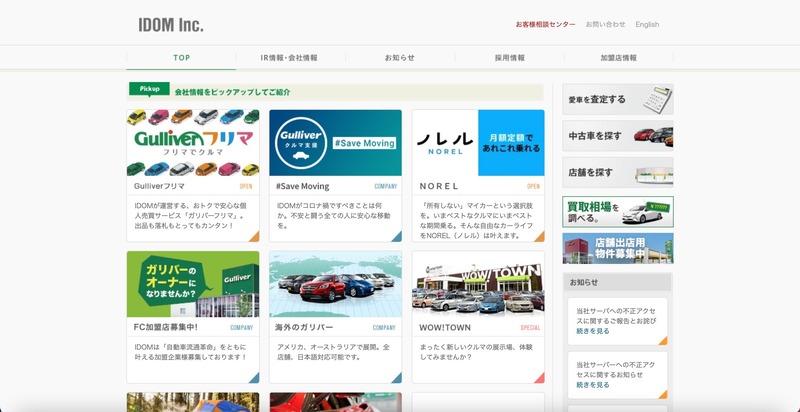
Task: Open the Gulliverフリマ banner image
Action: 192,143
